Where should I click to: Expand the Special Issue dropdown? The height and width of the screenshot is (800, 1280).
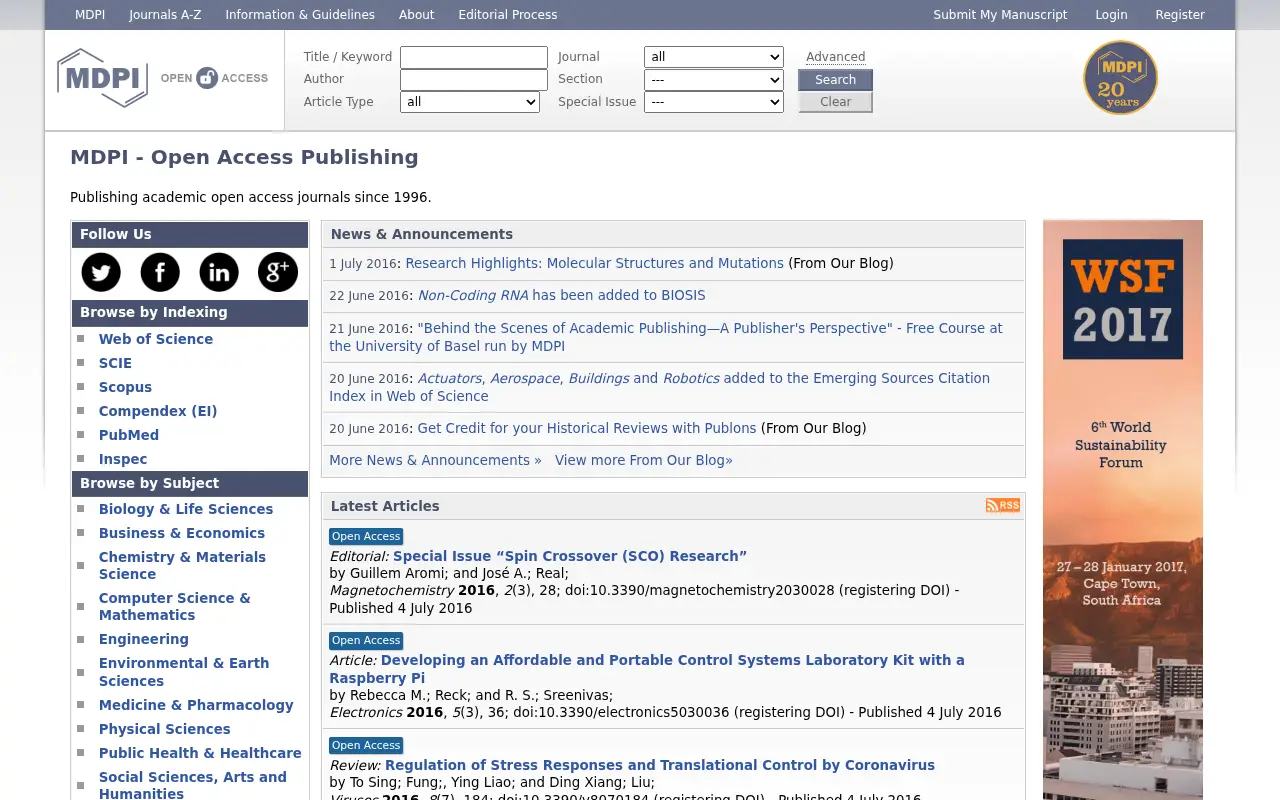point(714,102)
